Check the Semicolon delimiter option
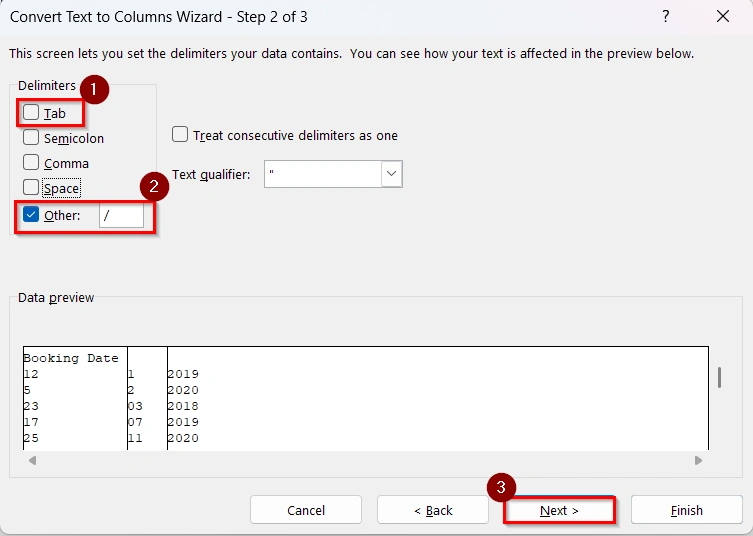 click(x=31, y=138)
